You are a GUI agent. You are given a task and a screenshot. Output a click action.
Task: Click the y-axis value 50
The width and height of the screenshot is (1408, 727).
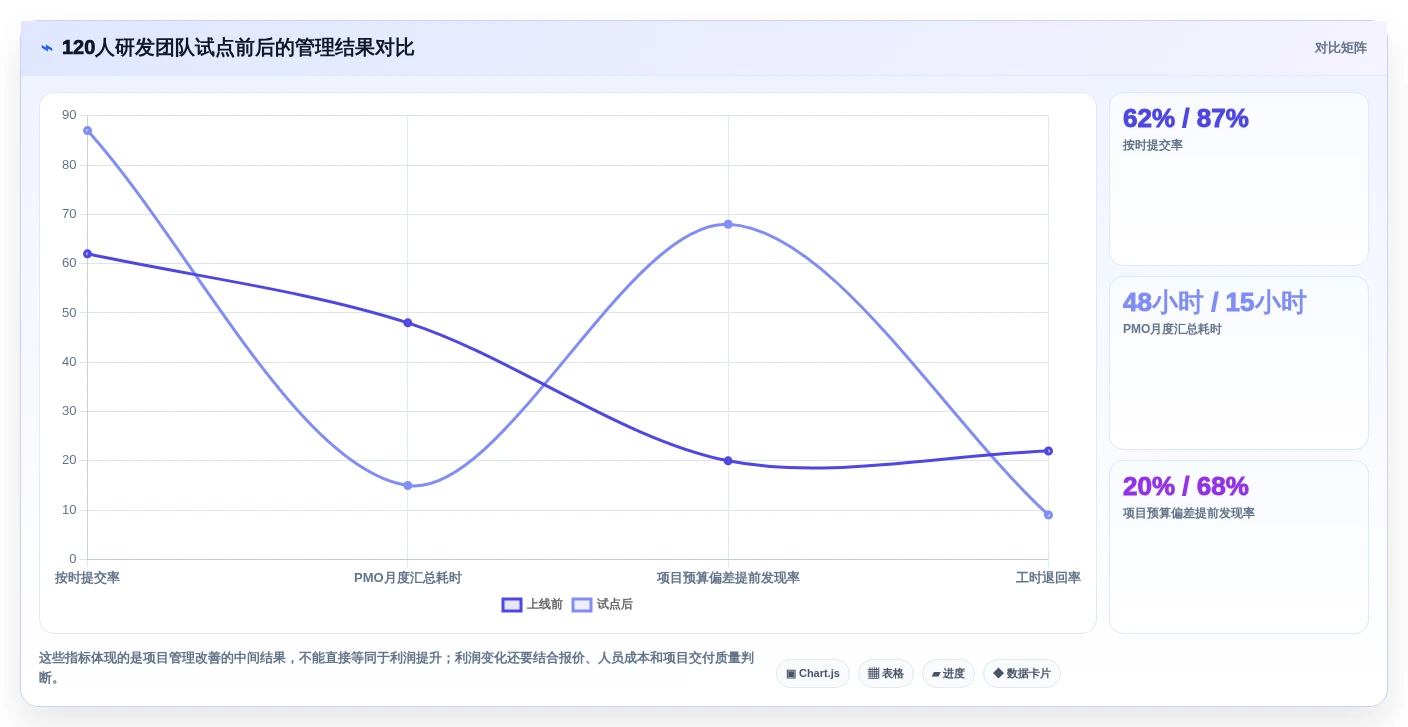[69, 312]
